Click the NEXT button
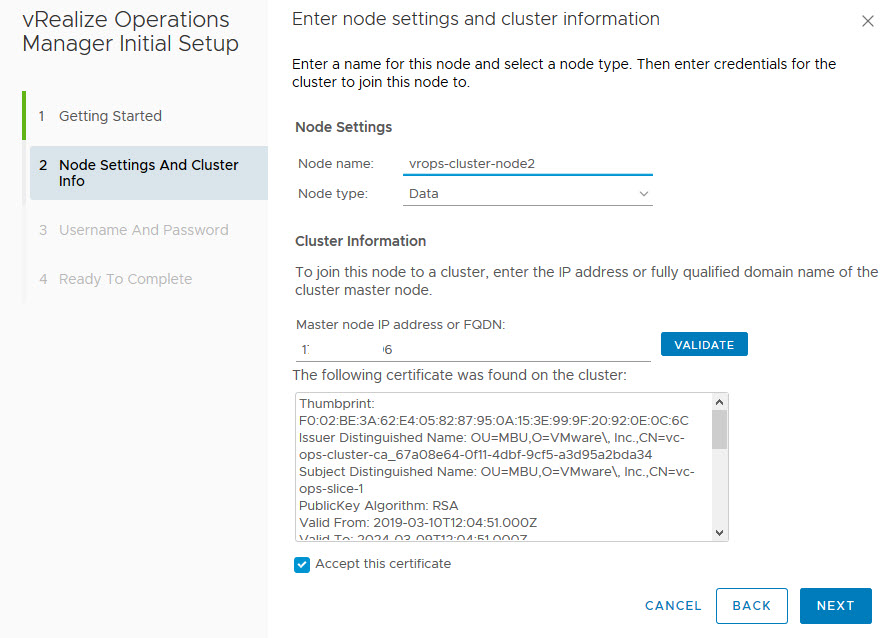The height and width of the screenshot is (638, 896). point(835,606)
